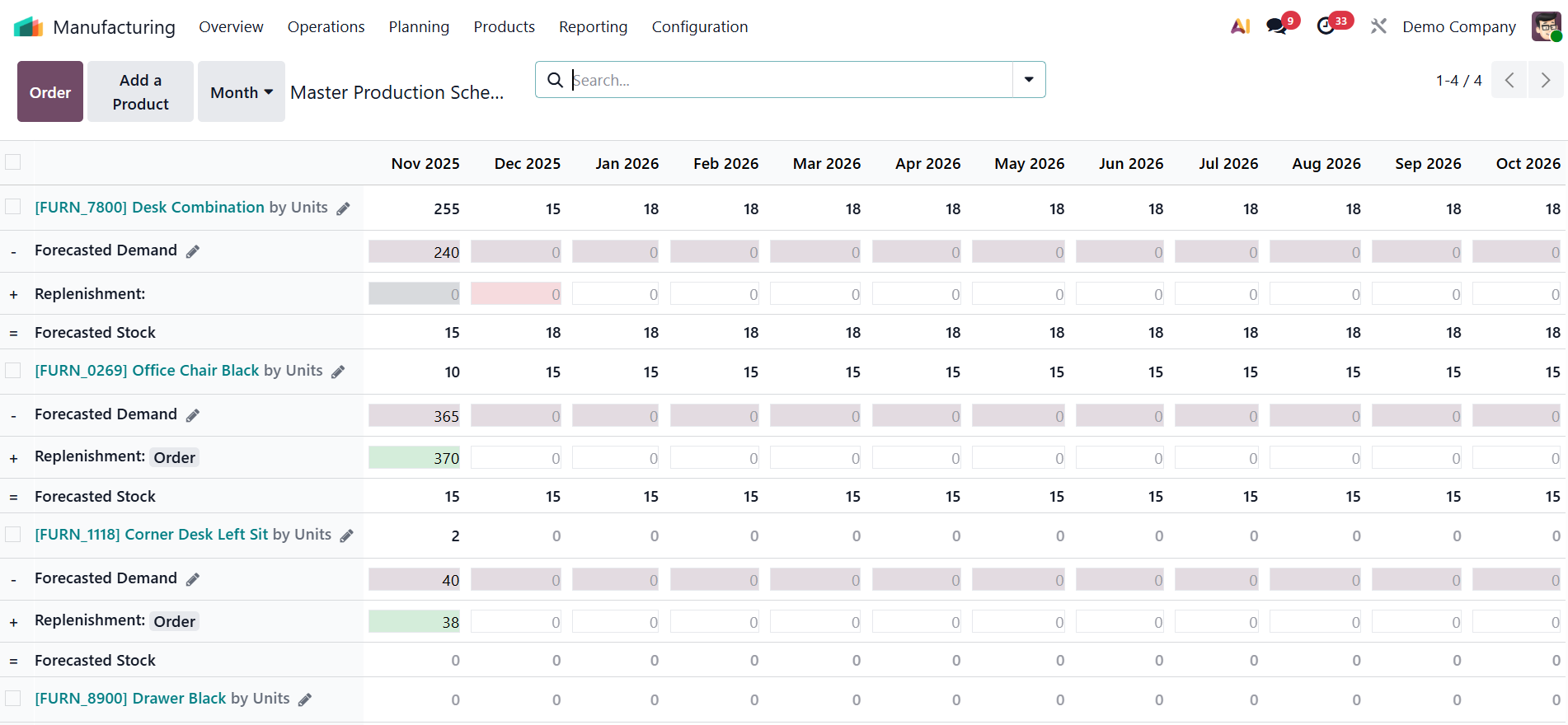This screenshot has width=1568, height=725.
Task: Toggle the select-all checkbox in header
Action: click(x=13, y=162)
